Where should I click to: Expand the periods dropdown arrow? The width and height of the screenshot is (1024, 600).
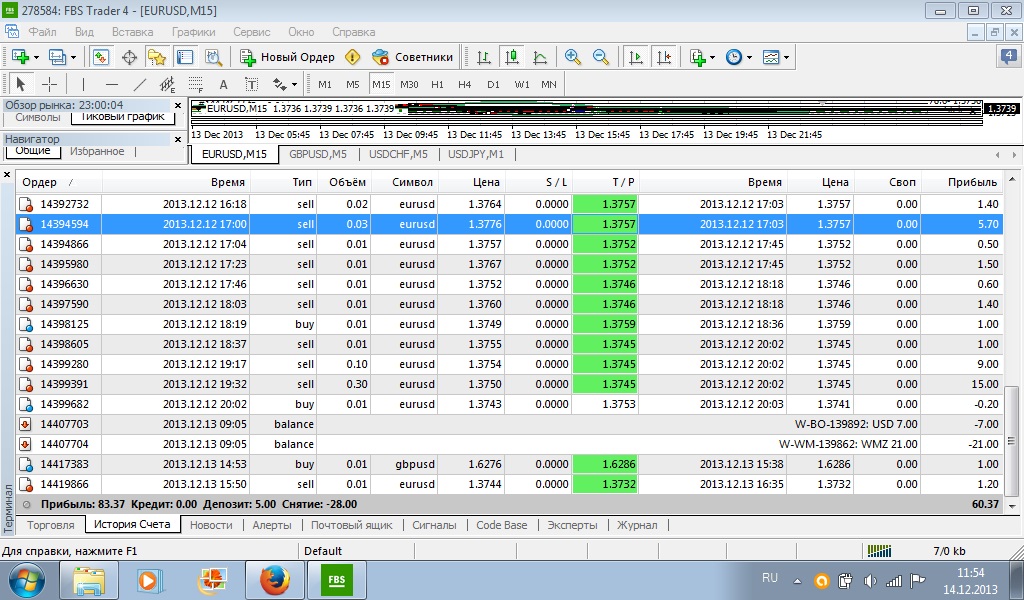[749, 57]
